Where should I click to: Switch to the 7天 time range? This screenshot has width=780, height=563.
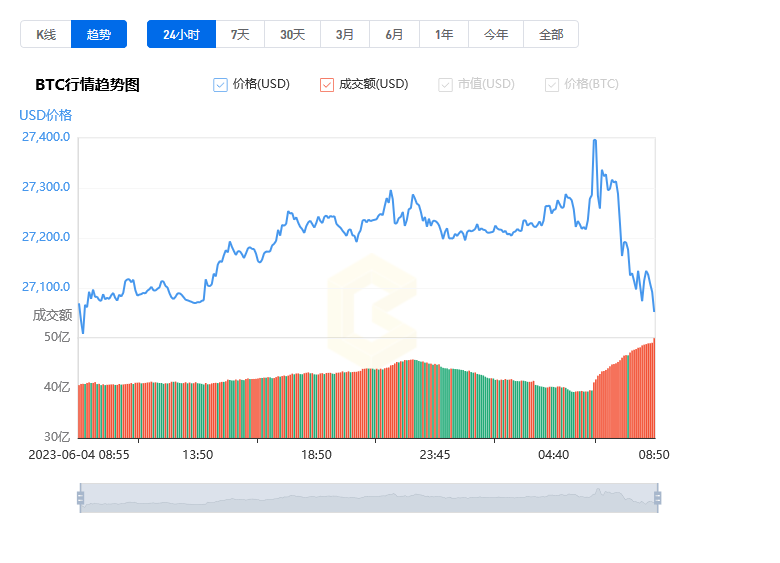(x=240, y=34)
